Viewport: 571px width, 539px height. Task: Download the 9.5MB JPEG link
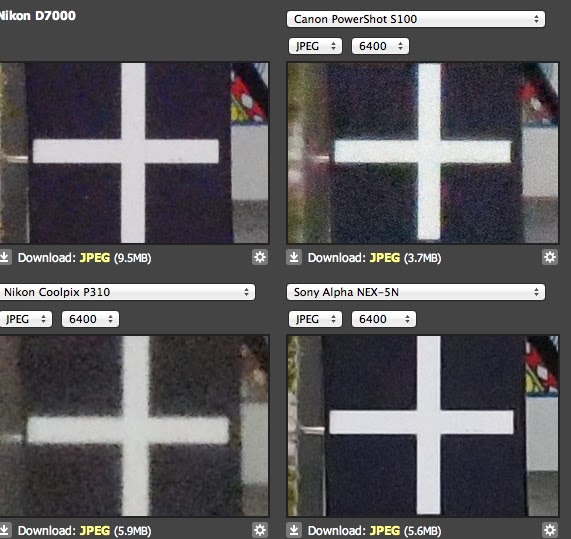[95, 258]
